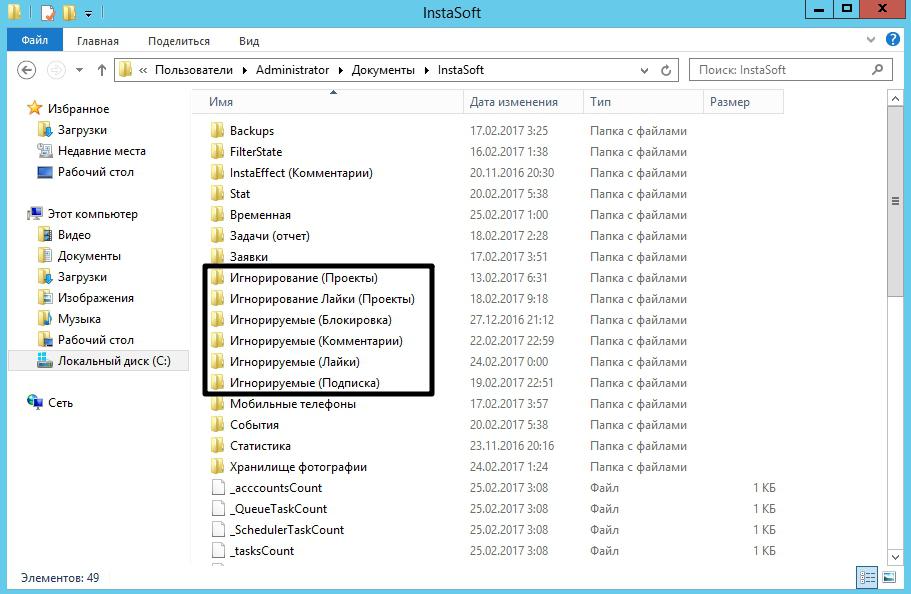This screenshot has width=911, height=594.
Task: Click the Back navigation arrow
Action: tap(26, 70)
